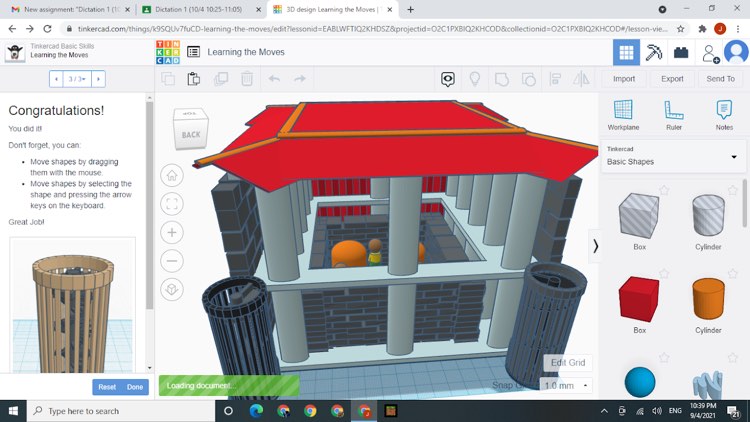Favorite the orange Cylinder with star
The height and width of the screenshot is (422, 750).
pos(732,273)
